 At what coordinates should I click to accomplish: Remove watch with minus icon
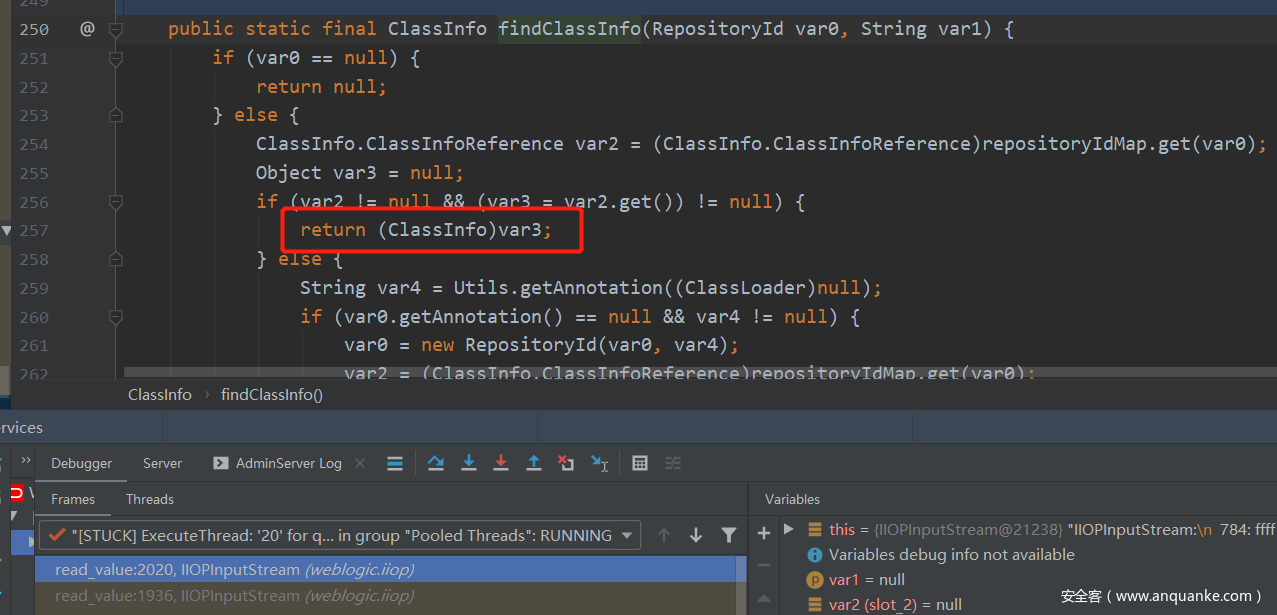764,565
